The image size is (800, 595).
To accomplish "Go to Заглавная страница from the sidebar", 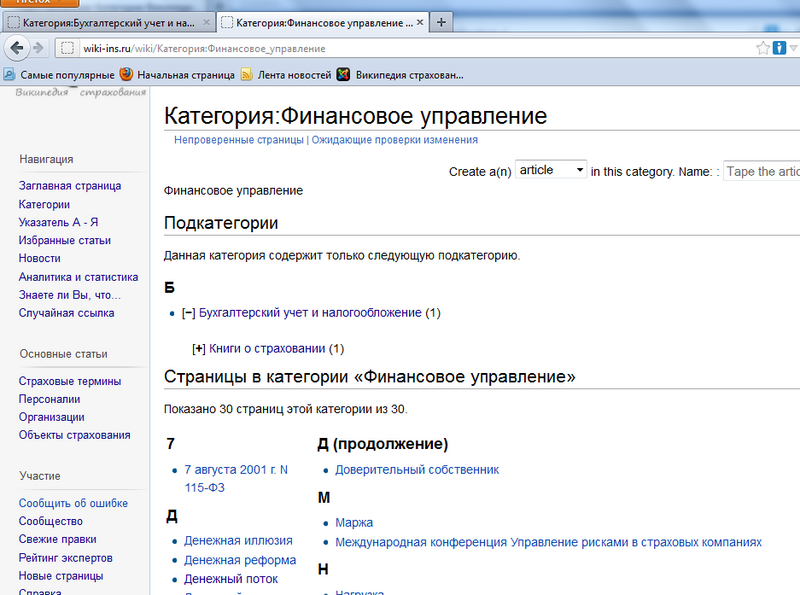I will click(x=71, y=185).
